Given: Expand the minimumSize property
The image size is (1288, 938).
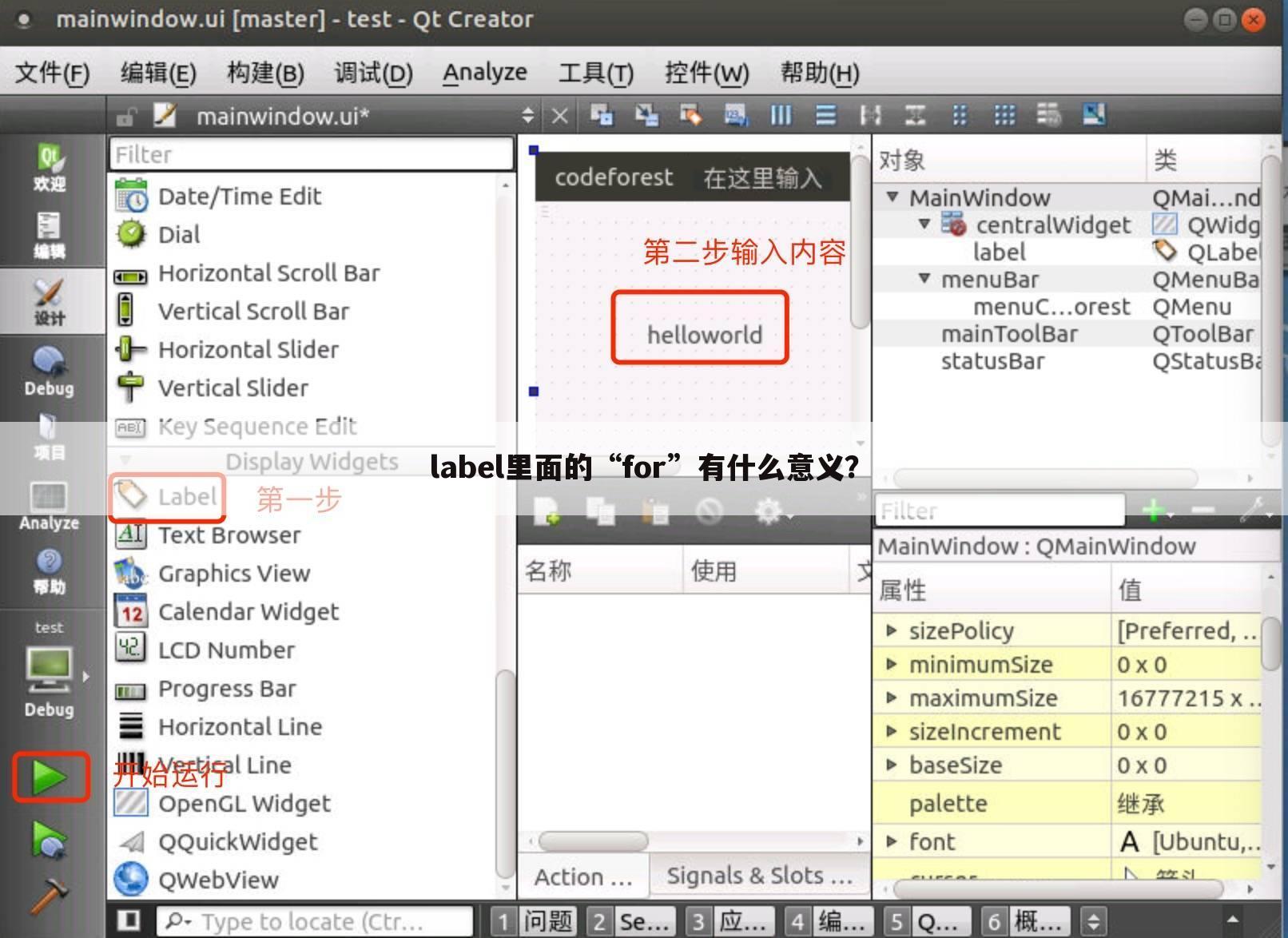Looking at the screenshot, I should pyautogui.click(x=892, y=664).
